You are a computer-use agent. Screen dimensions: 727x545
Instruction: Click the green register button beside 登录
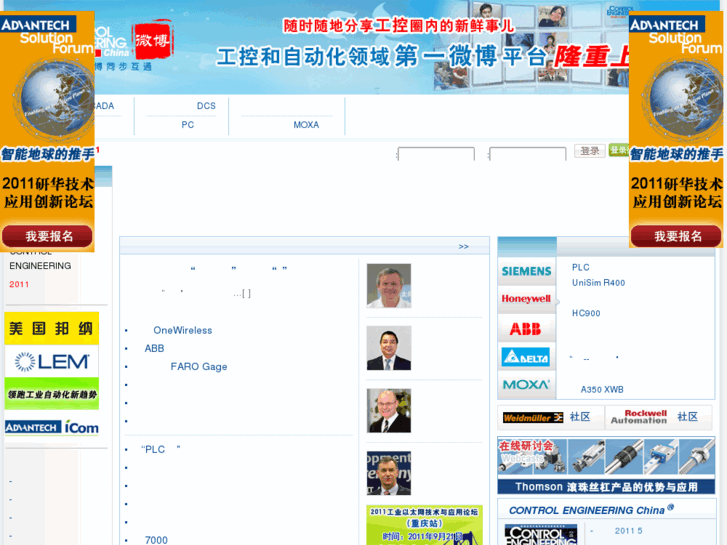[619, 150]
